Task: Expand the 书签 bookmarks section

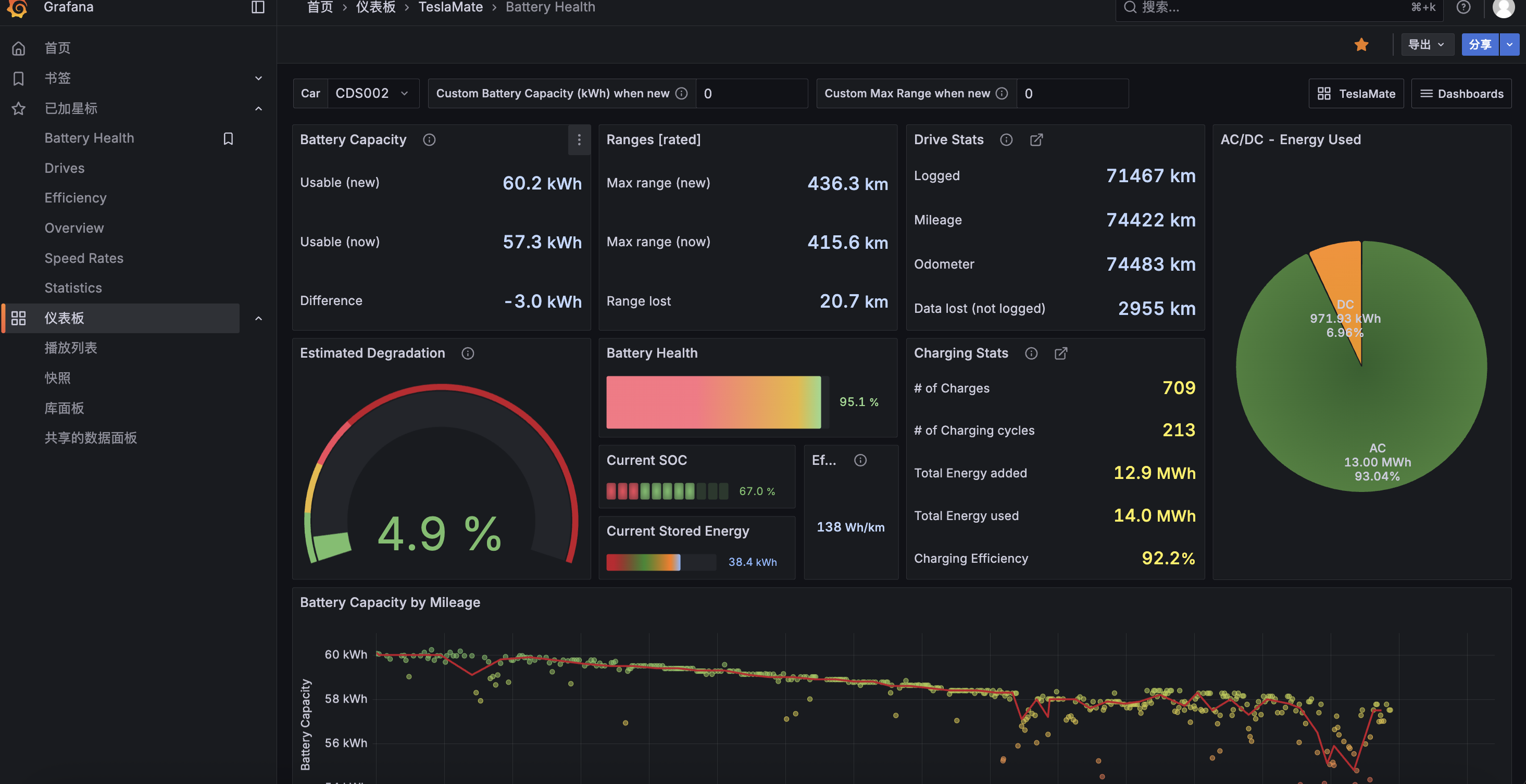Action: coord(258,78)
